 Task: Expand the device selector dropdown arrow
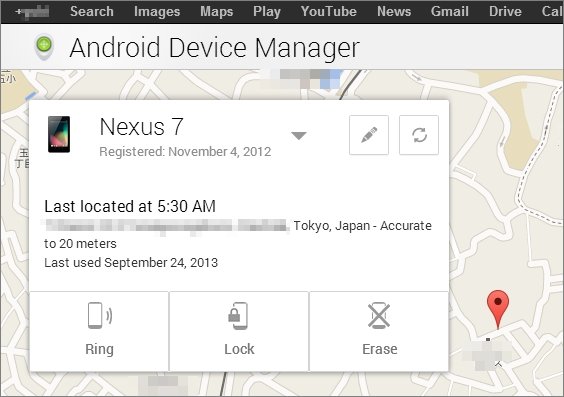pos(299,136)
